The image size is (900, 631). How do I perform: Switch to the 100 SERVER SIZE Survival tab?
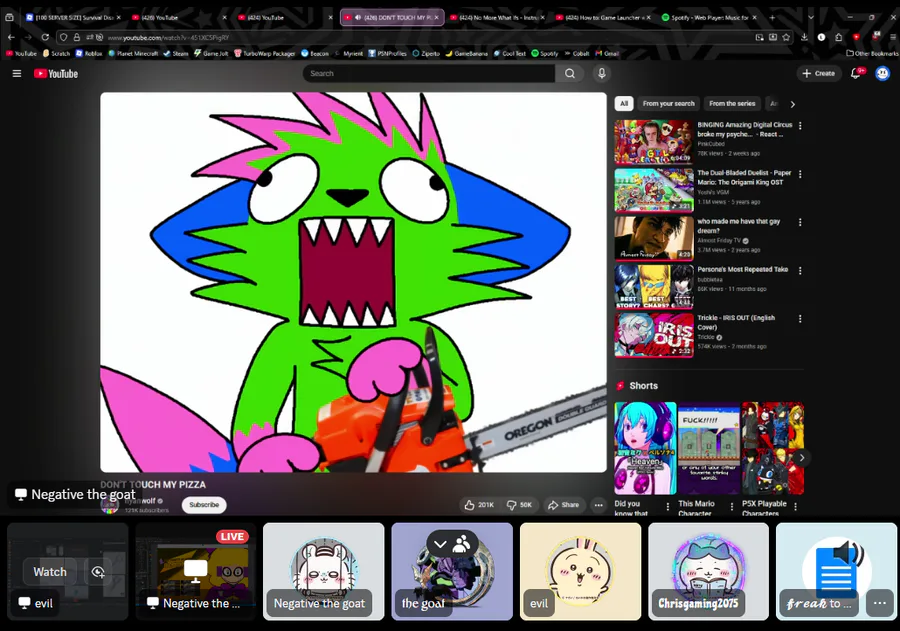pyautogui.click(x=73, y=18)
